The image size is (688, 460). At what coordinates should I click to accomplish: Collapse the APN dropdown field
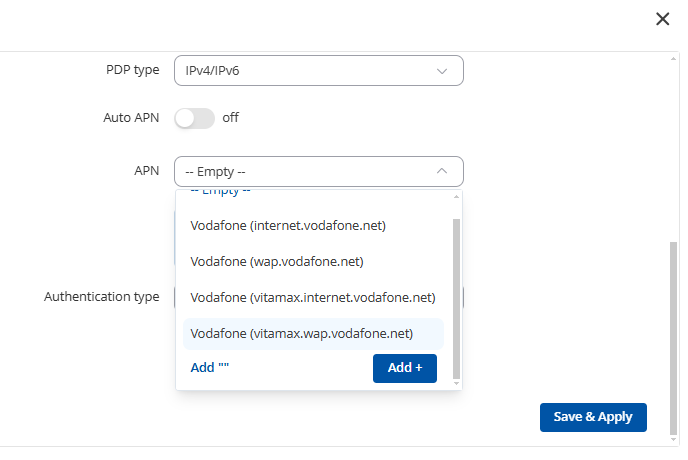tap(319, 171)
